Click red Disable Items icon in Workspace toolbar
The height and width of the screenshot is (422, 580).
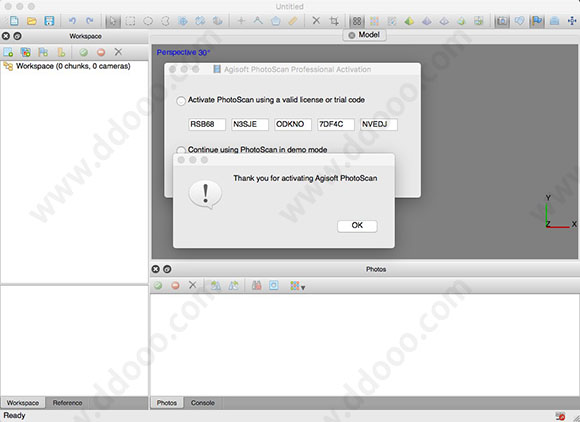tap(101, 52)
